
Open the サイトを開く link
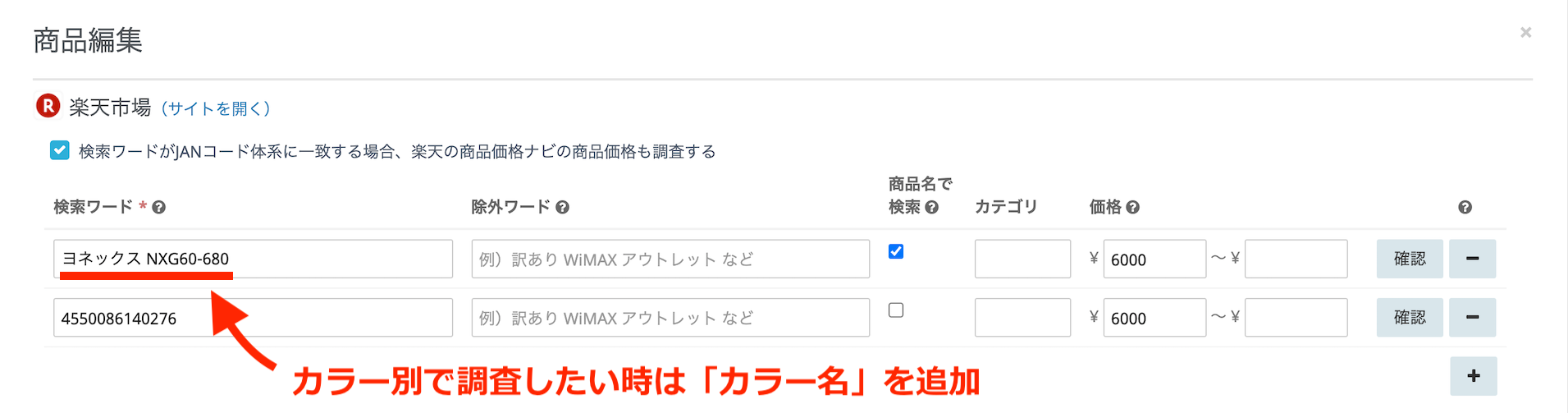click(216, 108)
